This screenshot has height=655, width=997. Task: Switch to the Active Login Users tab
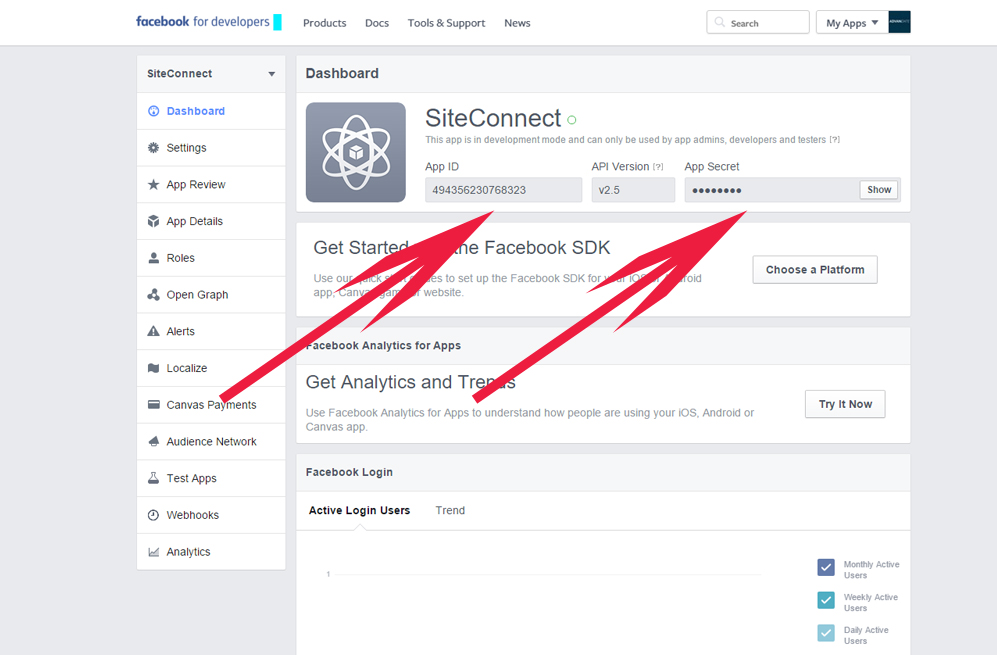(x=359, y=511)
